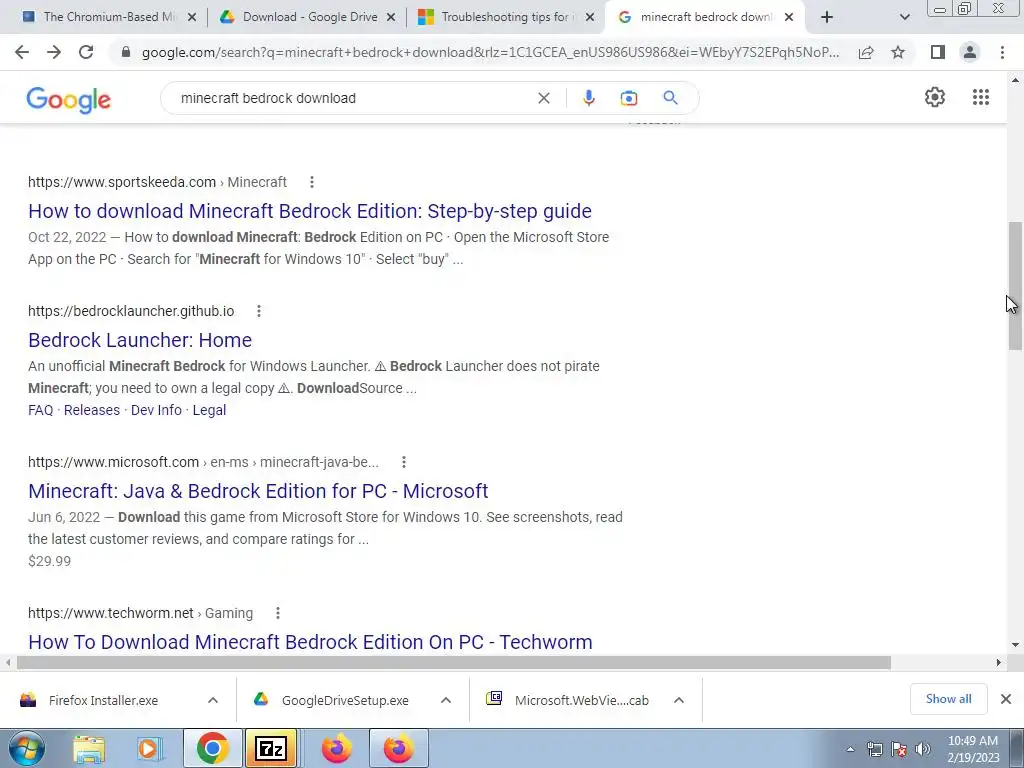
Task: Click Show all downloads button
Action: [x=948, y=699]
